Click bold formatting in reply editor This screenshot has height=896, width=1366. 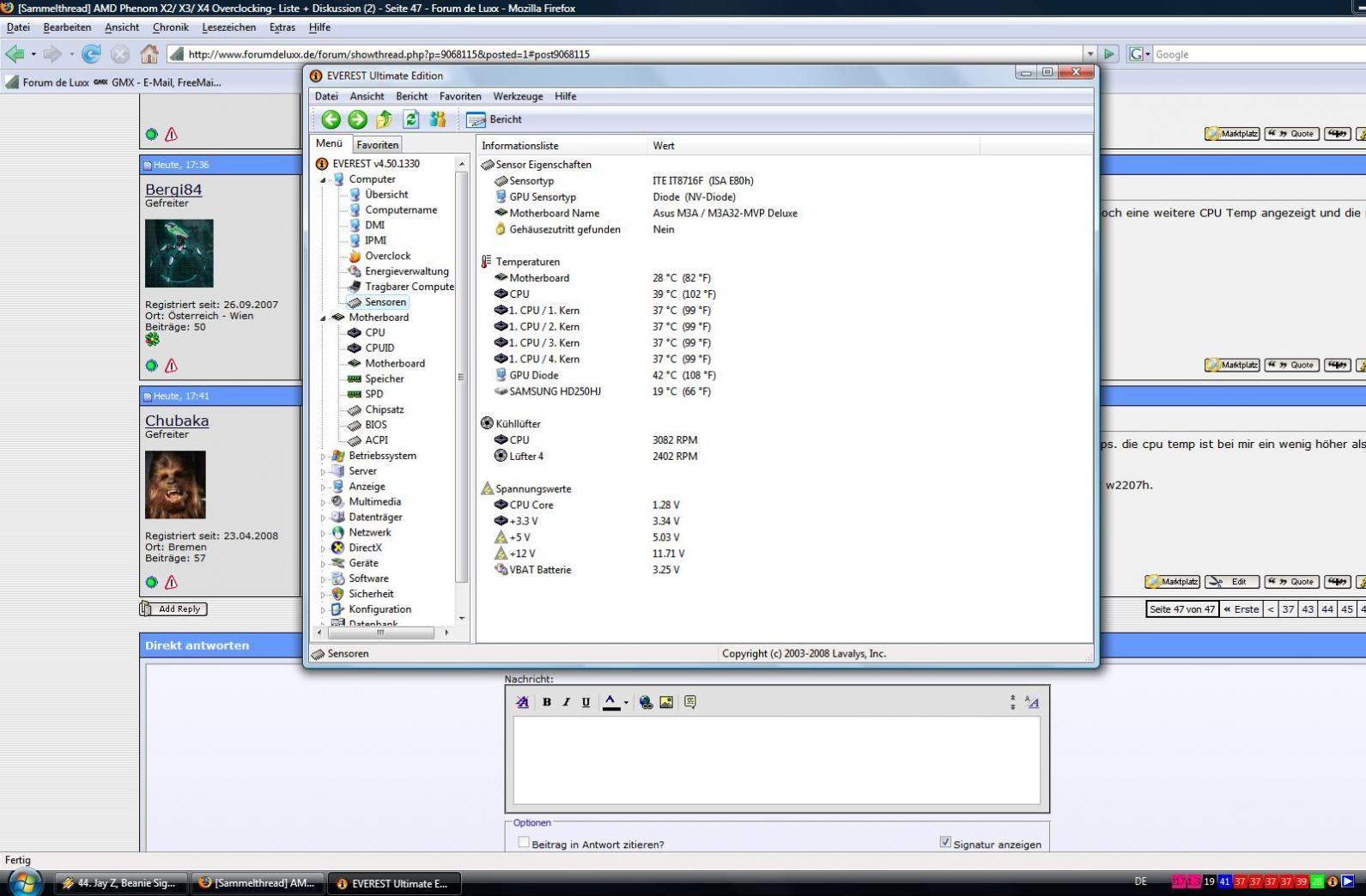[x=547, y=702]
